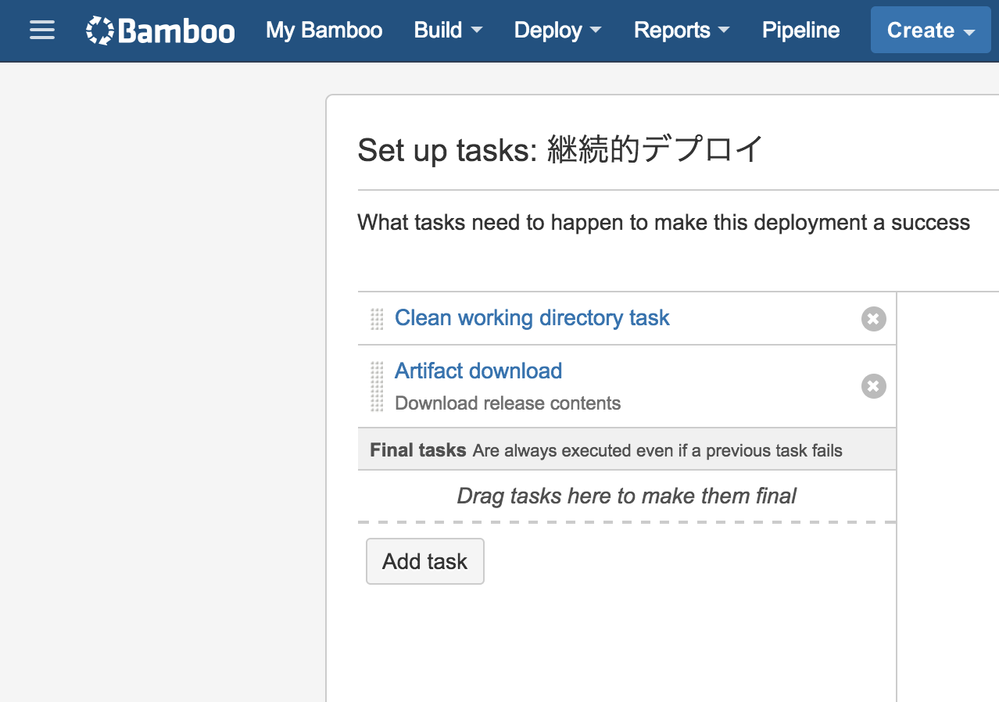Click the final tasks drop zone
The height and width of the screenshot is (702, 999).
point(626,495)
